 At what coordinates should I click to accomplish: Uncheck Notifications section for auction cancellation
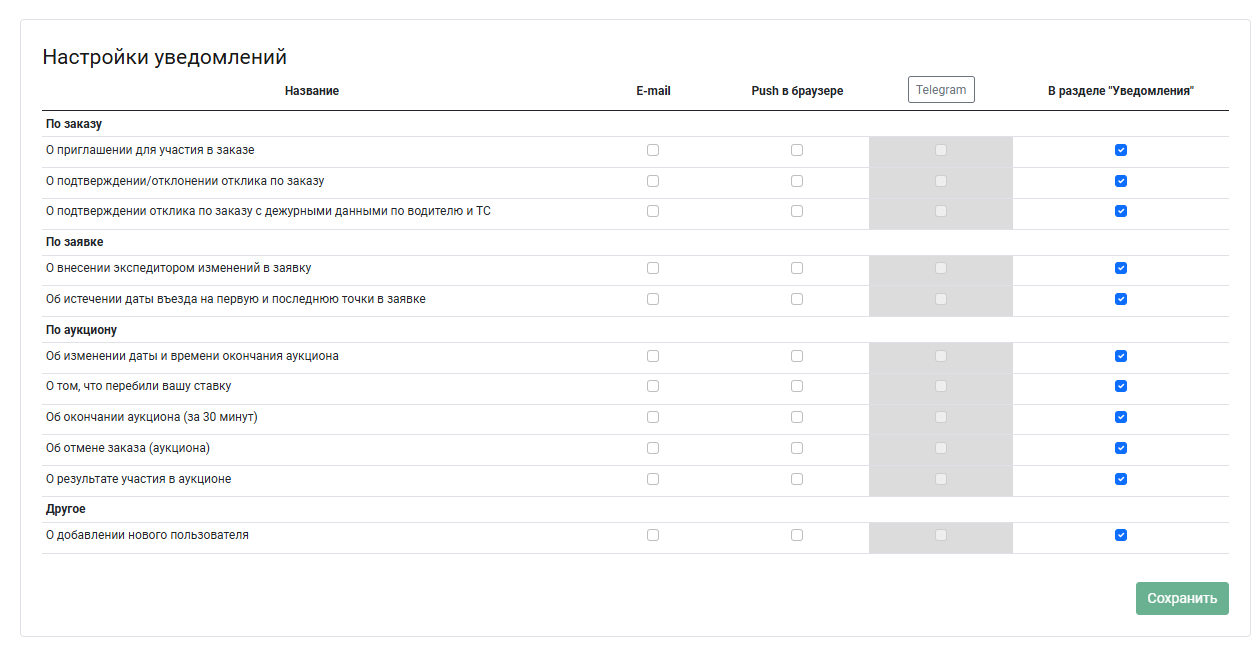[x=1121, y=448]
